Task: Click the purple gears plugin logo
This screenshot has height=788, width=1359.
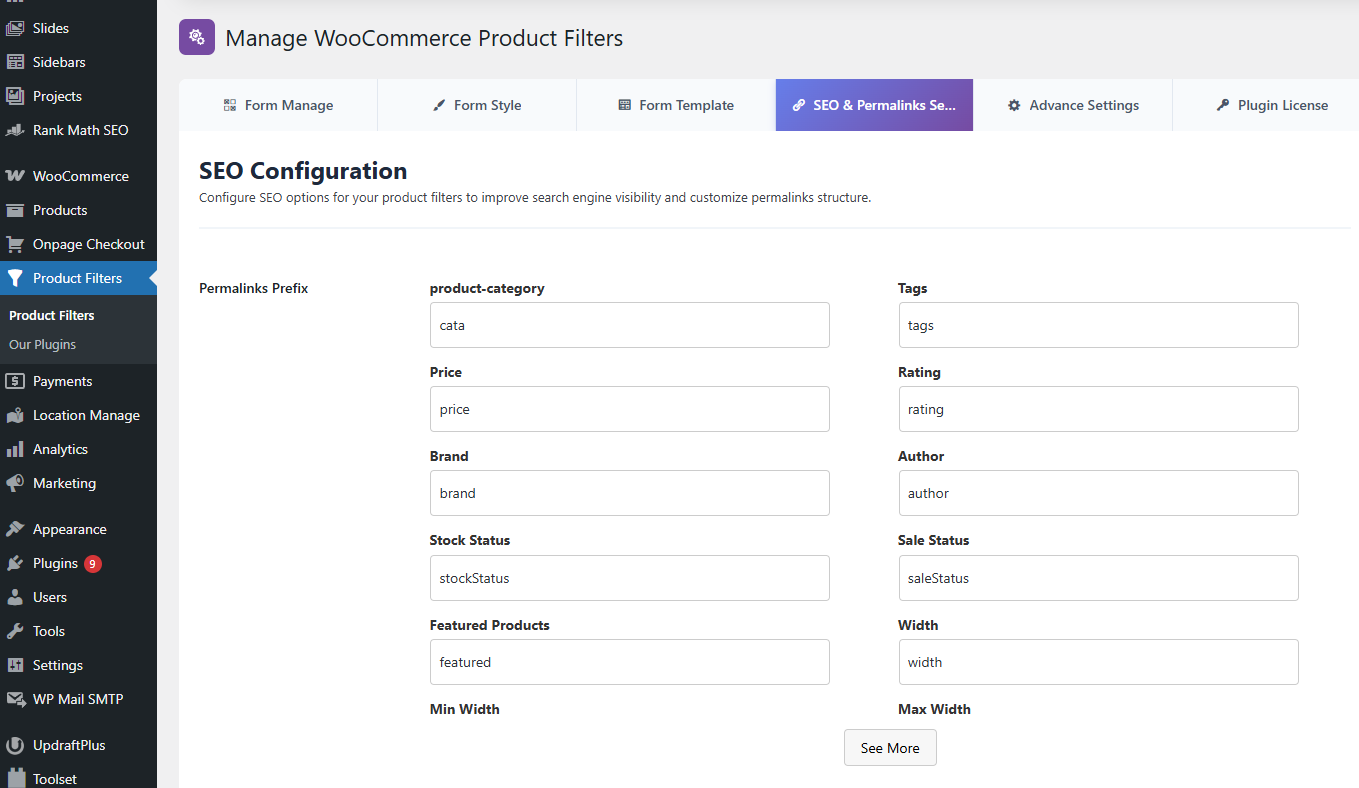Action: click(197, 37)
